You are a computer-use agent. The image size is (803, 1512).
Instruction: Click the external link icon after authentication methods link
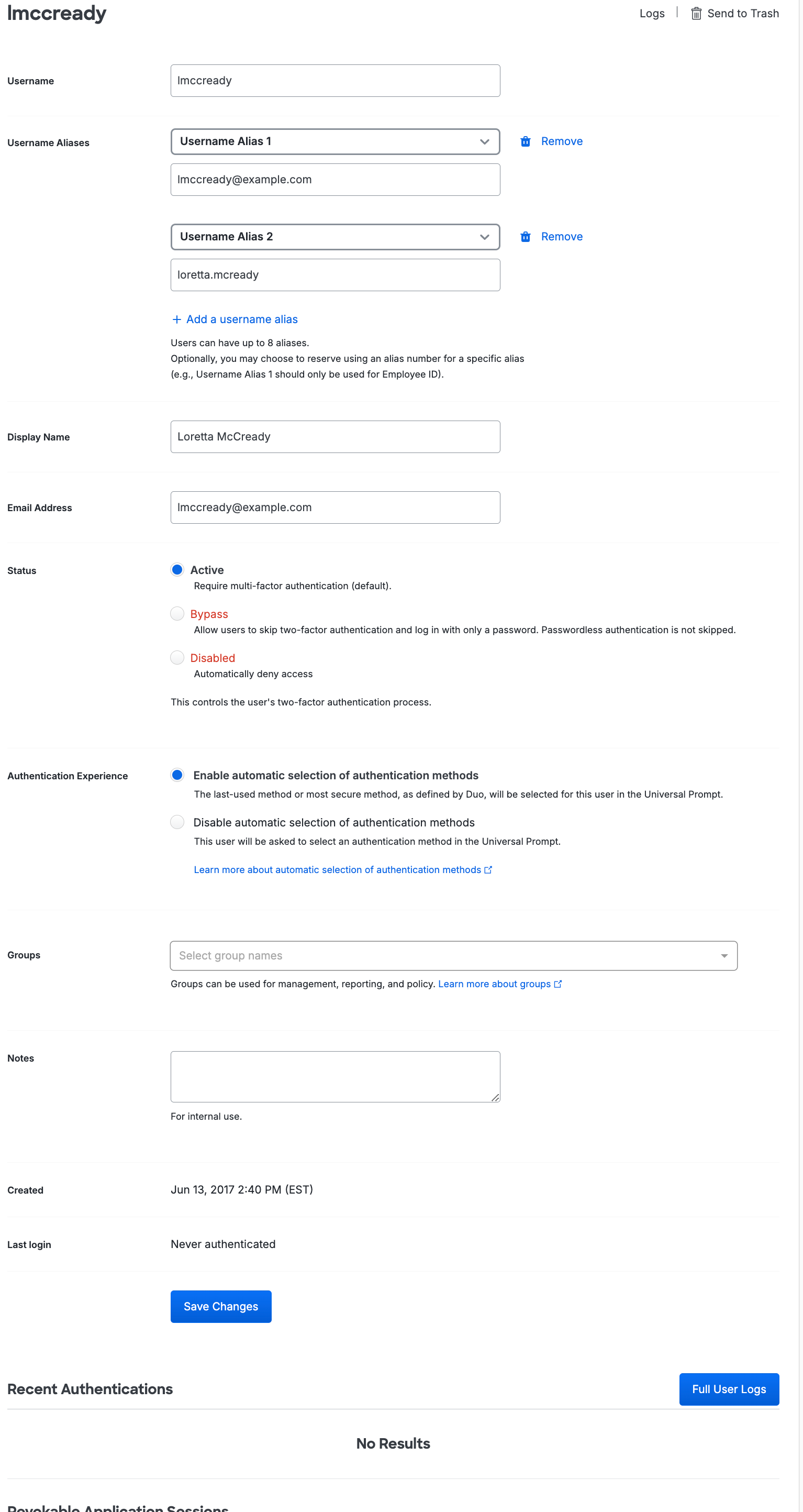488,870
